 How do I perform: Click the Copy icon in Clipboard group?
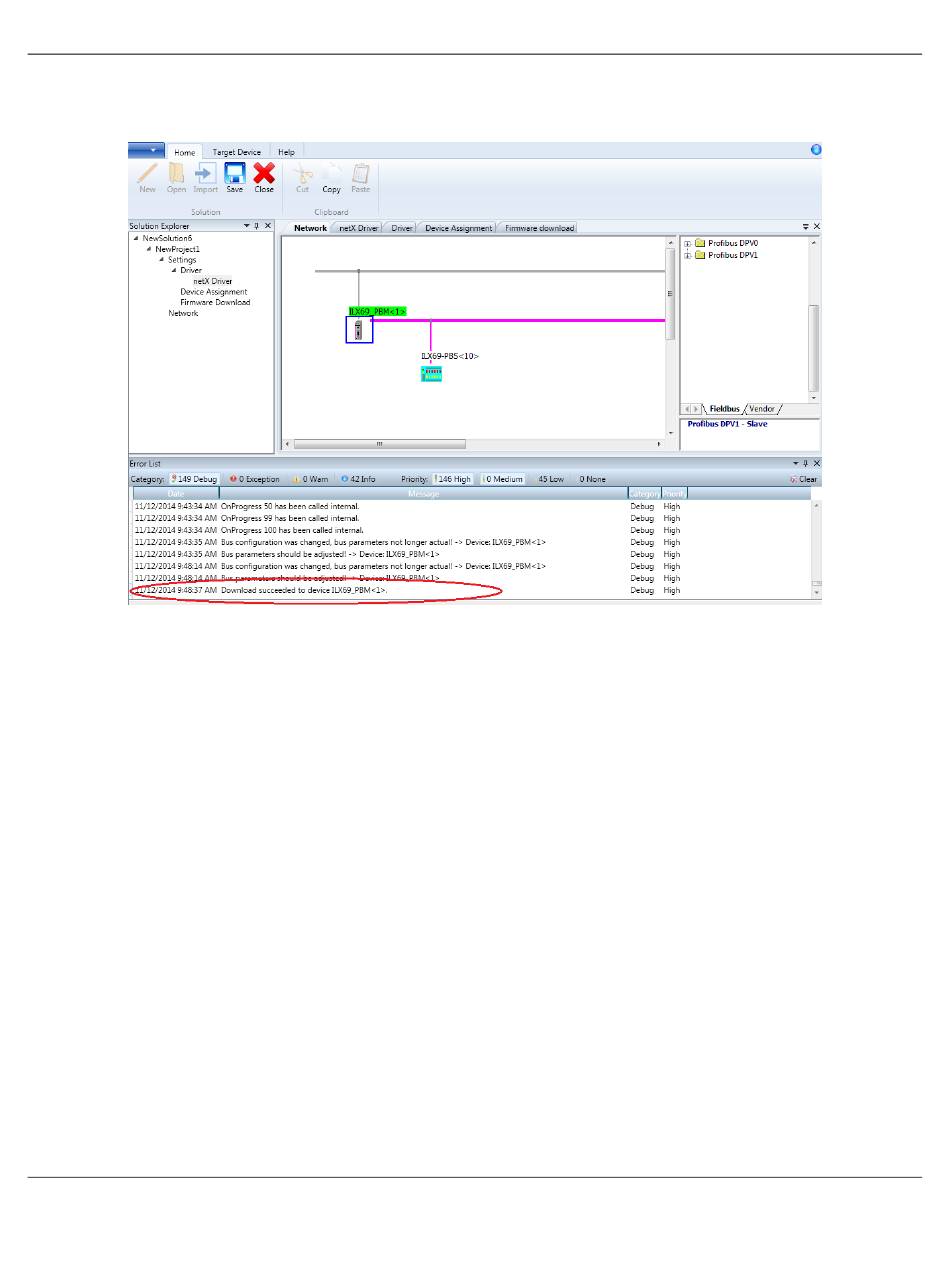(331, 173)
